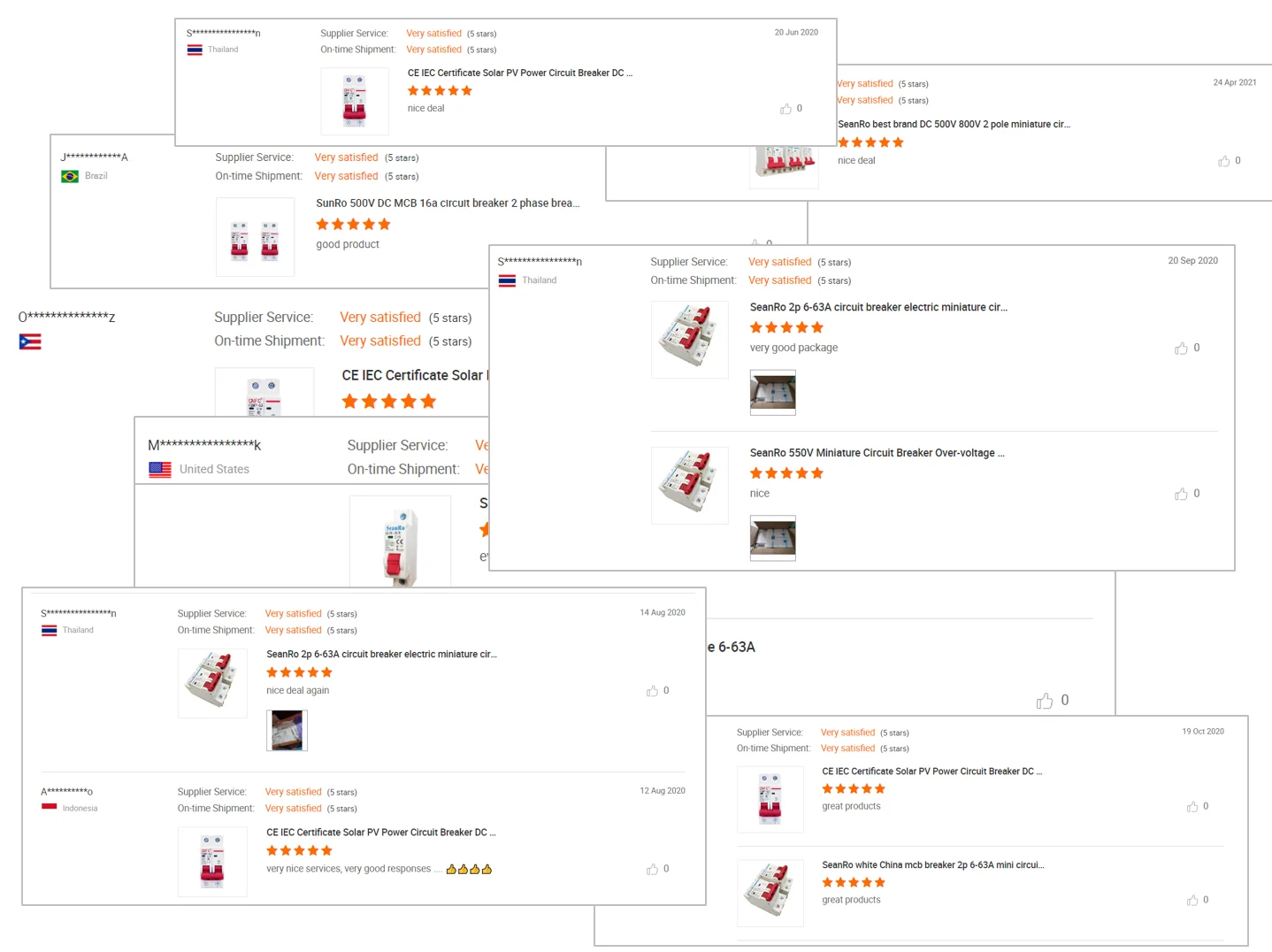
Task: Click the Indonesia flag icon
Action: [50, 808]
